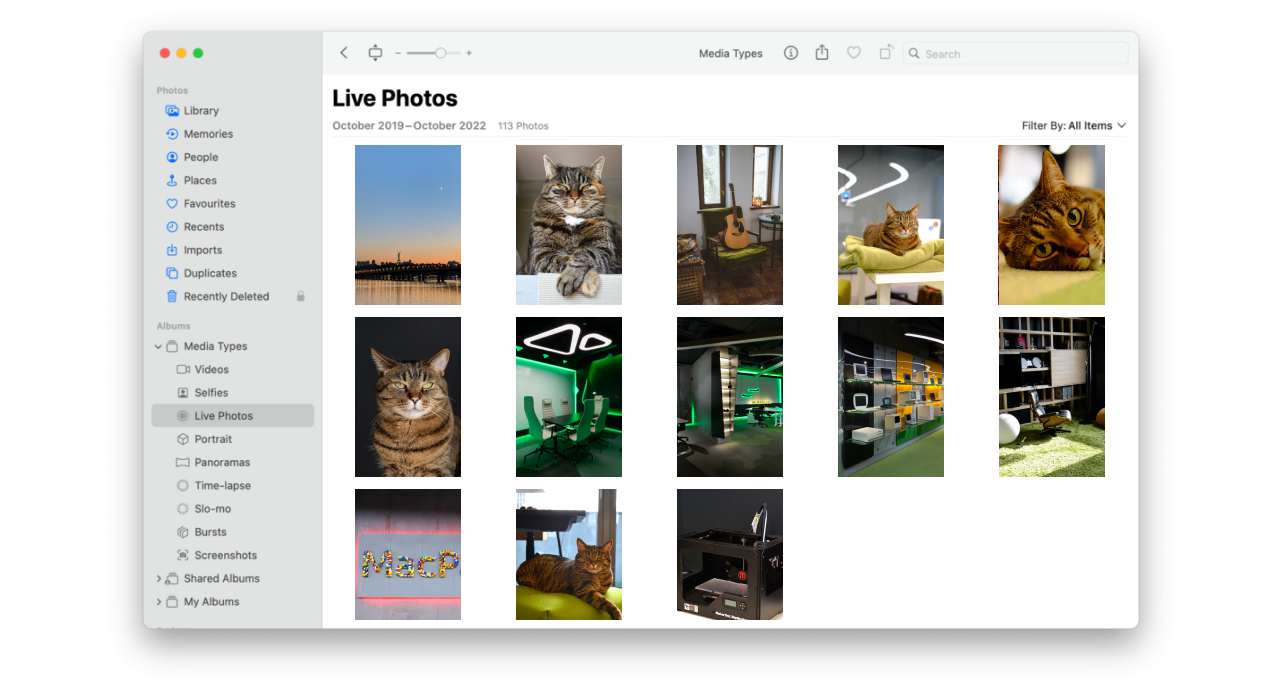The width and height of the screenshot is (1280, 690).
Task: Click the Screenshots album icon
Action: [x=183, y=555]
